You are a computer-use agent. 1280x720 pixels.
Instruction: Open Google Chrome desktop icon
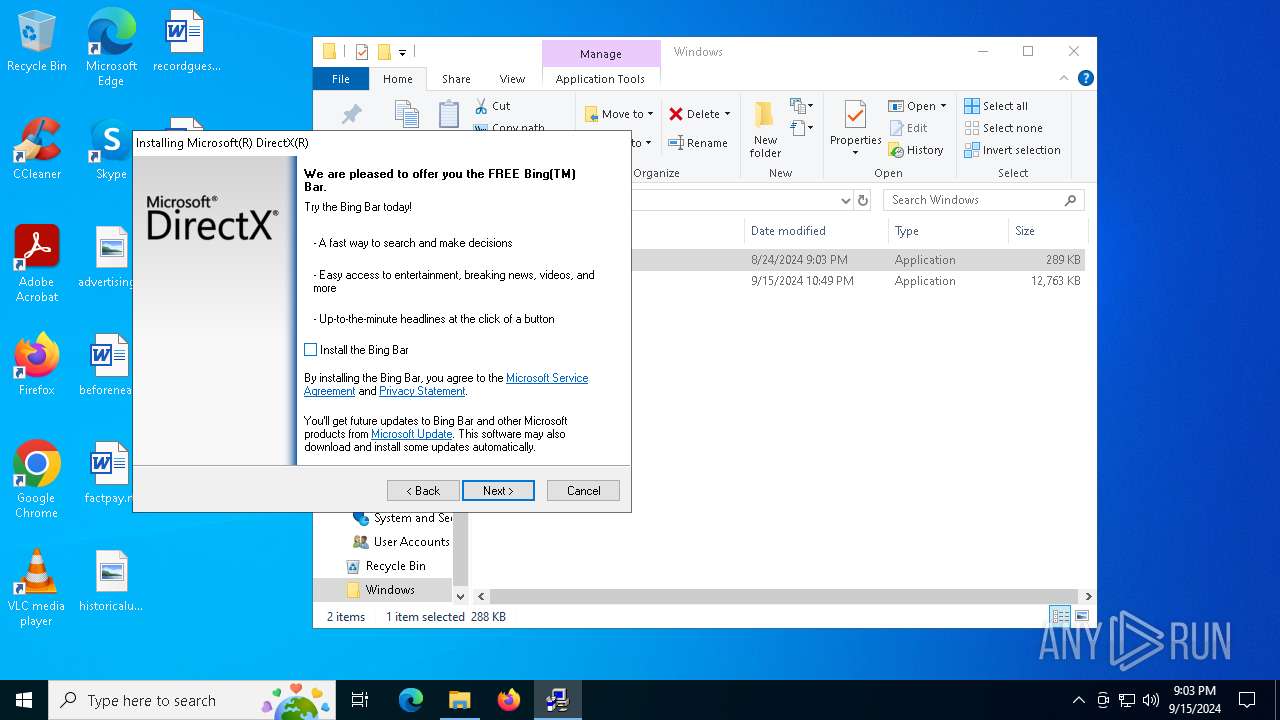[x=37, y=480]
